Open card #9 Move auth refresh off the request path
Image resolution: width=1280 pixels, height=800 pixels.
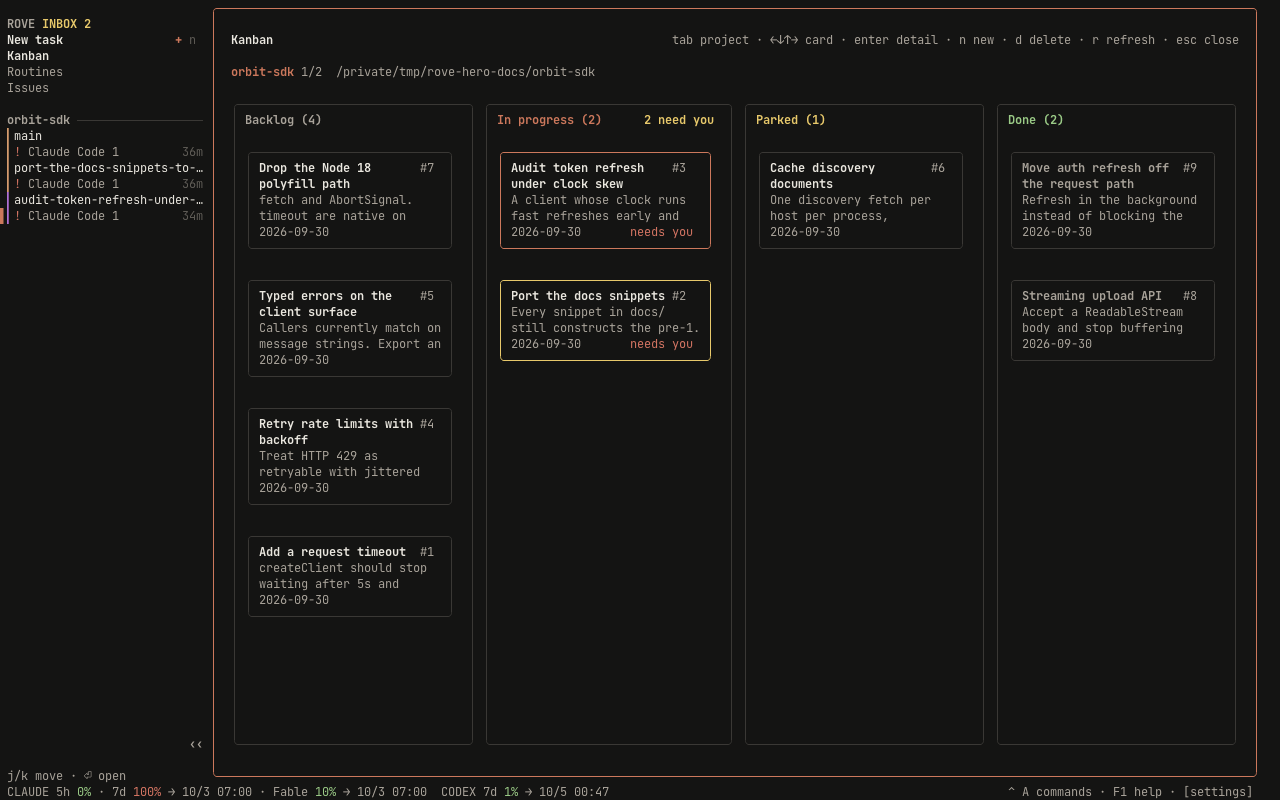1113,200
